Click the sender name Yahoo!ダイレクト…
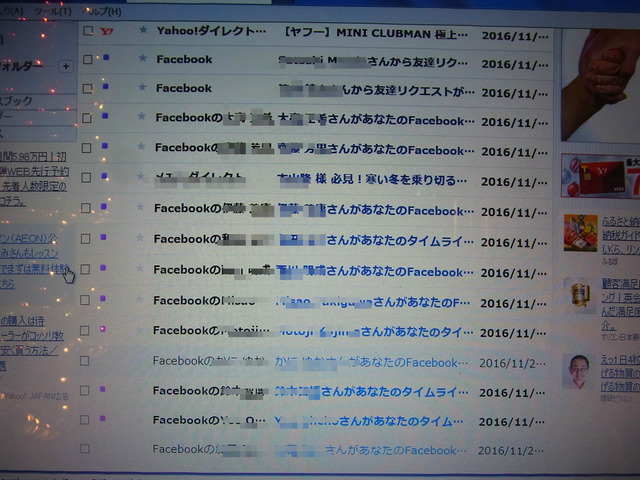Viewport: 640px width, 480px height. [211, 31]
